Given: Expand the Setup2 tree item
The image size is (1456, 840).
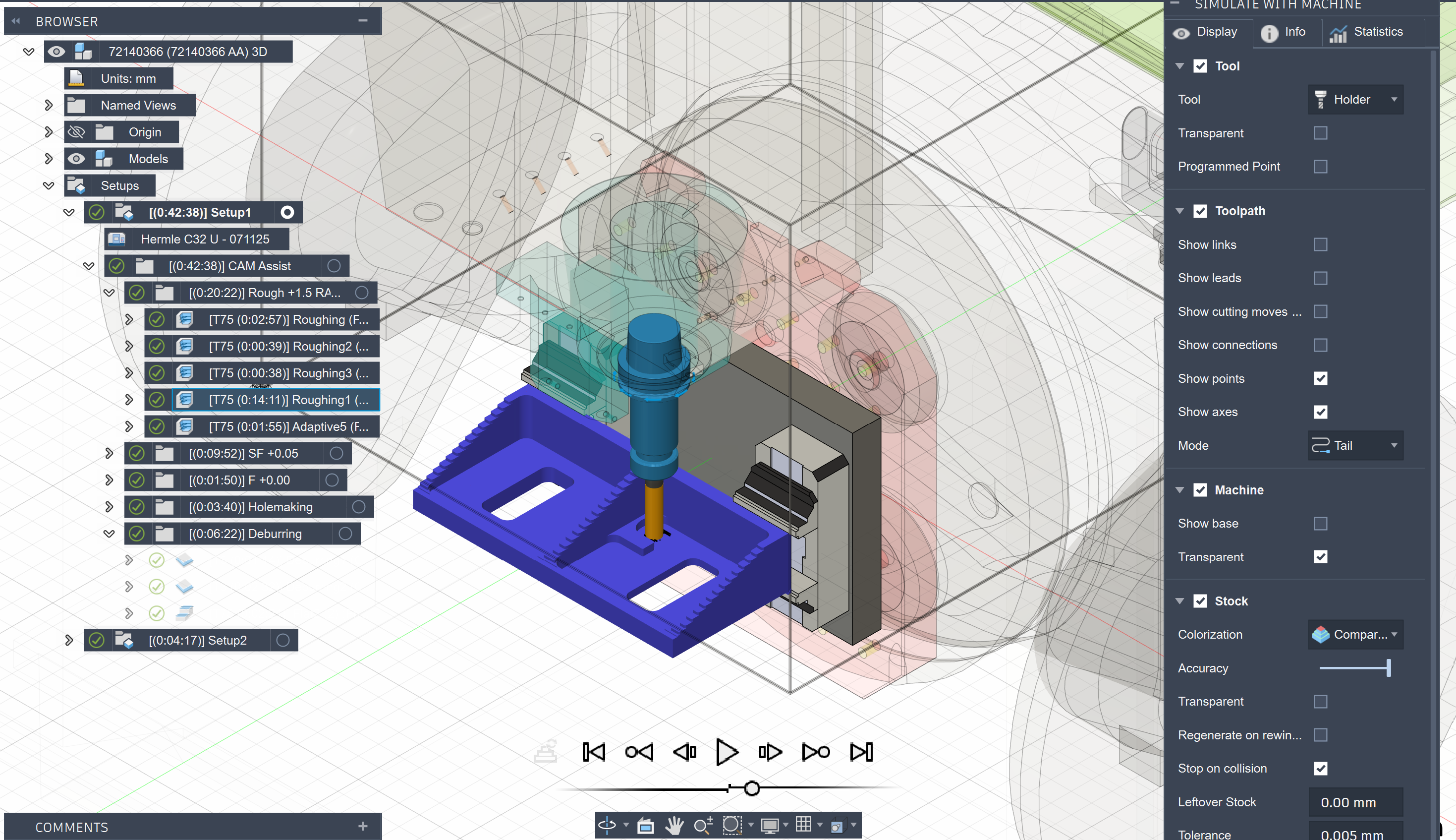Looking at the screenshot, I should coord(69,640).
